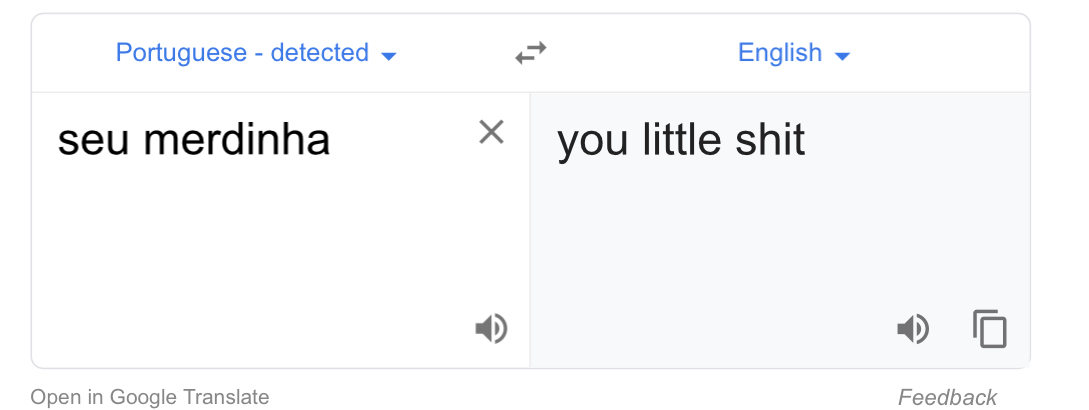1089x410 pixels.
Task: Send Feedback on the translation
Action: 947,397
